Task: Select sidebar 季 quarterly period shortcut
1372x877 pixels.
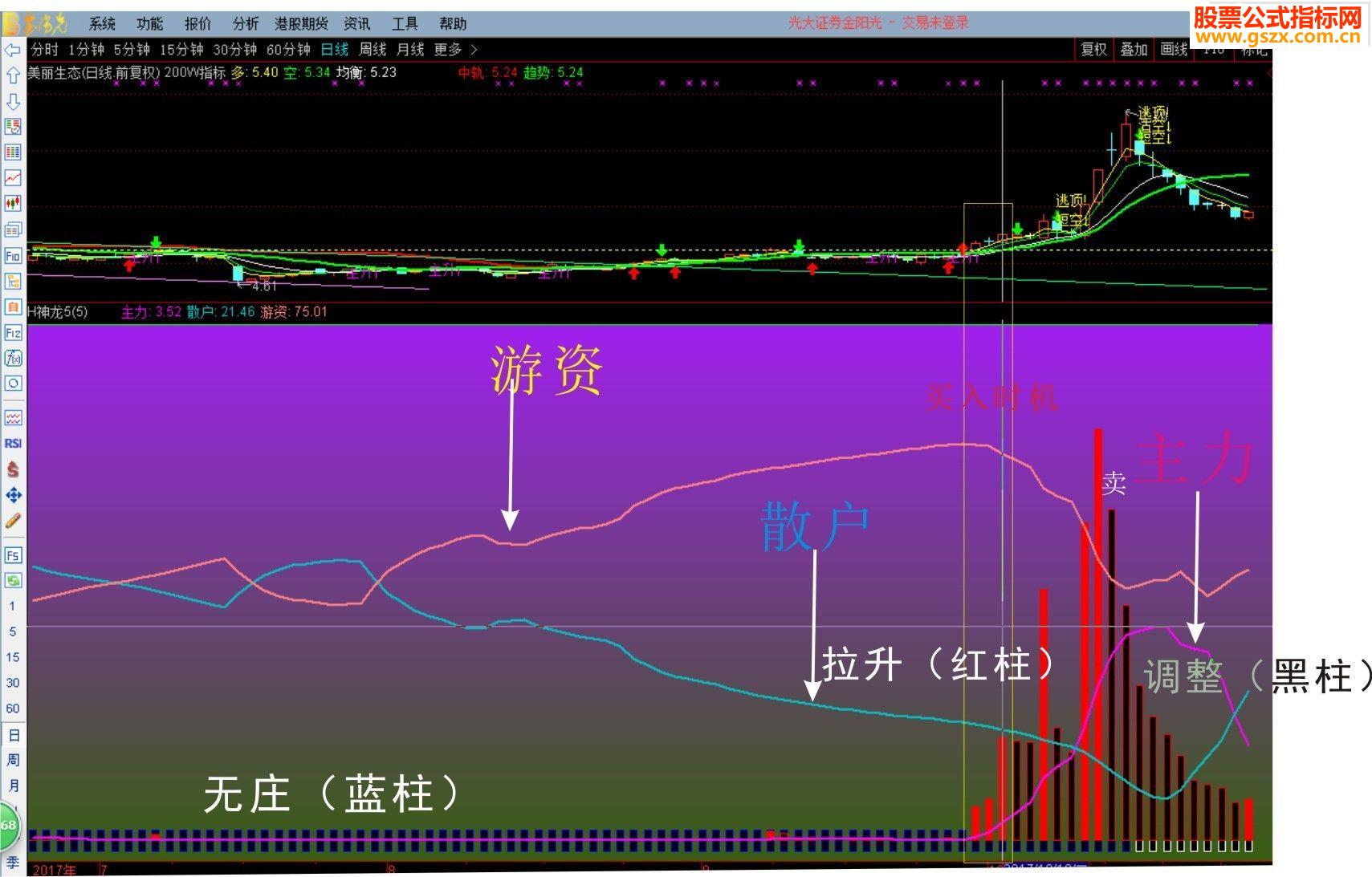Action: [x=13, y=863]
